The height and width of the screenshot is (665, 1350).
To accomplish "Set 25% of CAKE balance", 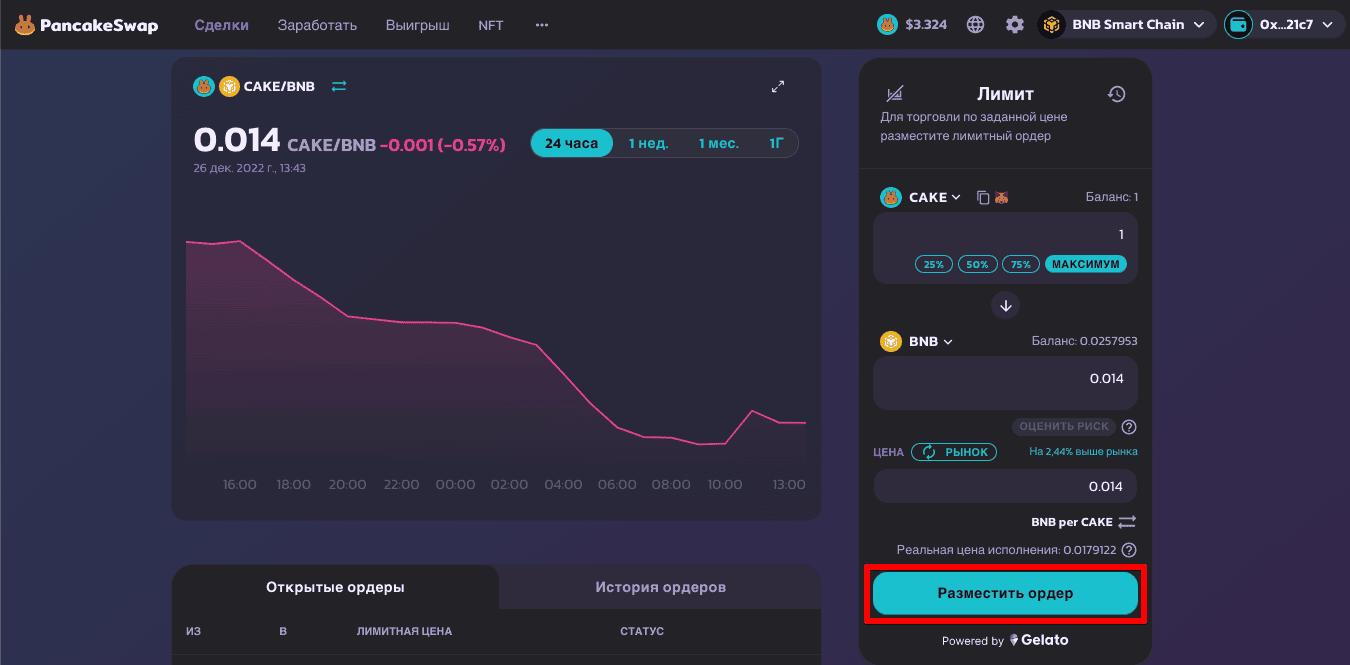I will point(933,264).
